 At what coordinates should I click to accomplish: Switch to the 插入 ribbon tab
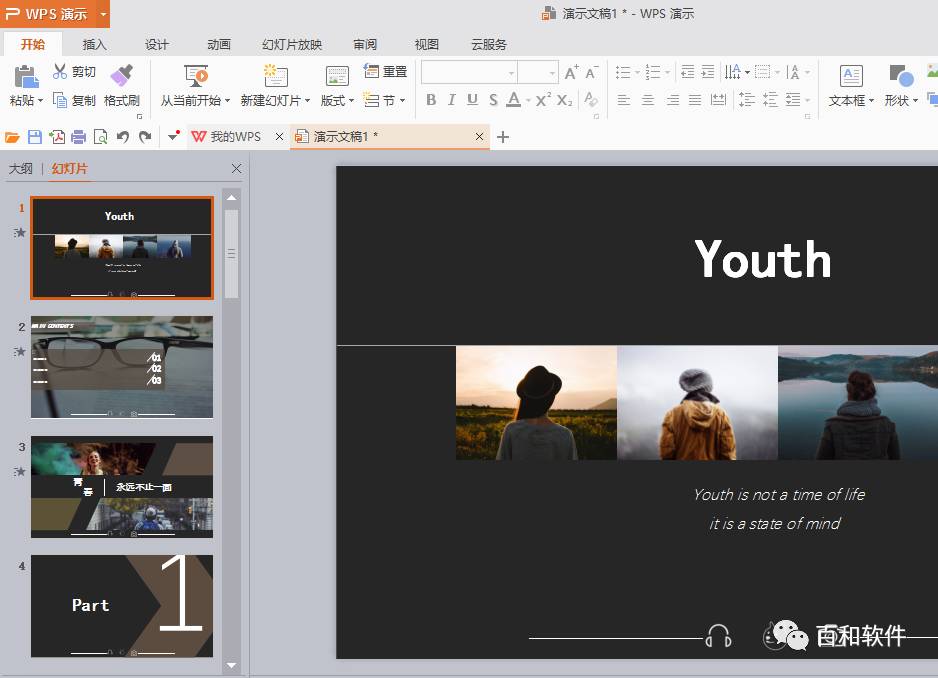pos(94,44)
